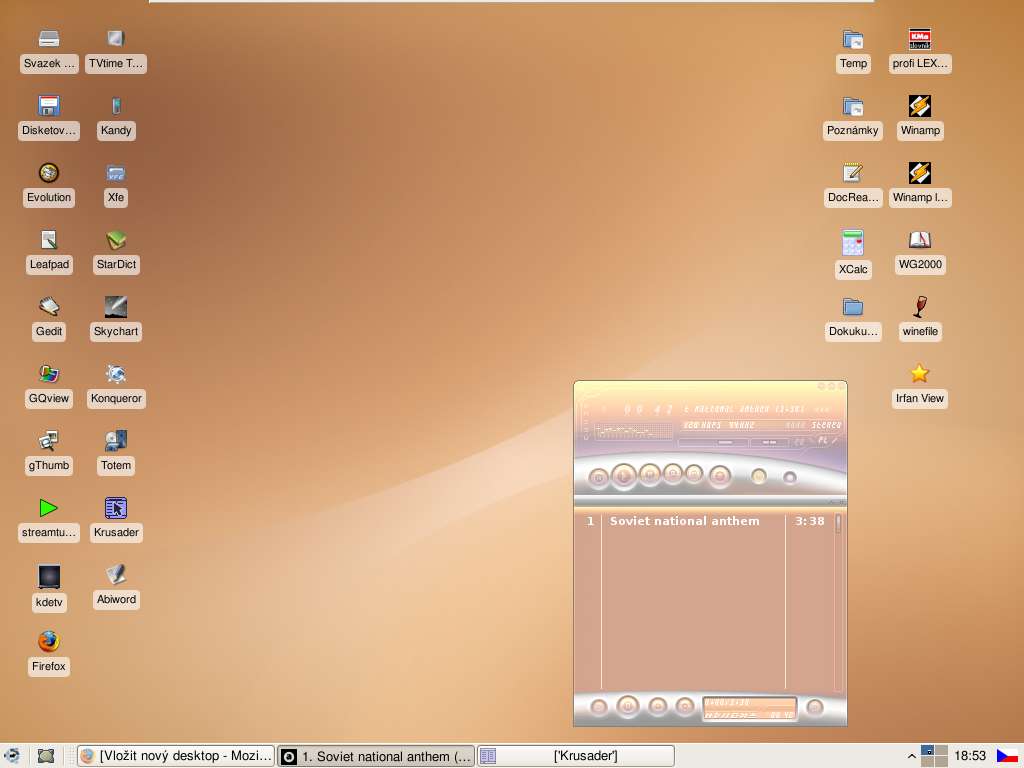
Task: Switch to "1. Soviet national anthem" taskbar button
Action: pyautogui.click(x=376, y=756)
